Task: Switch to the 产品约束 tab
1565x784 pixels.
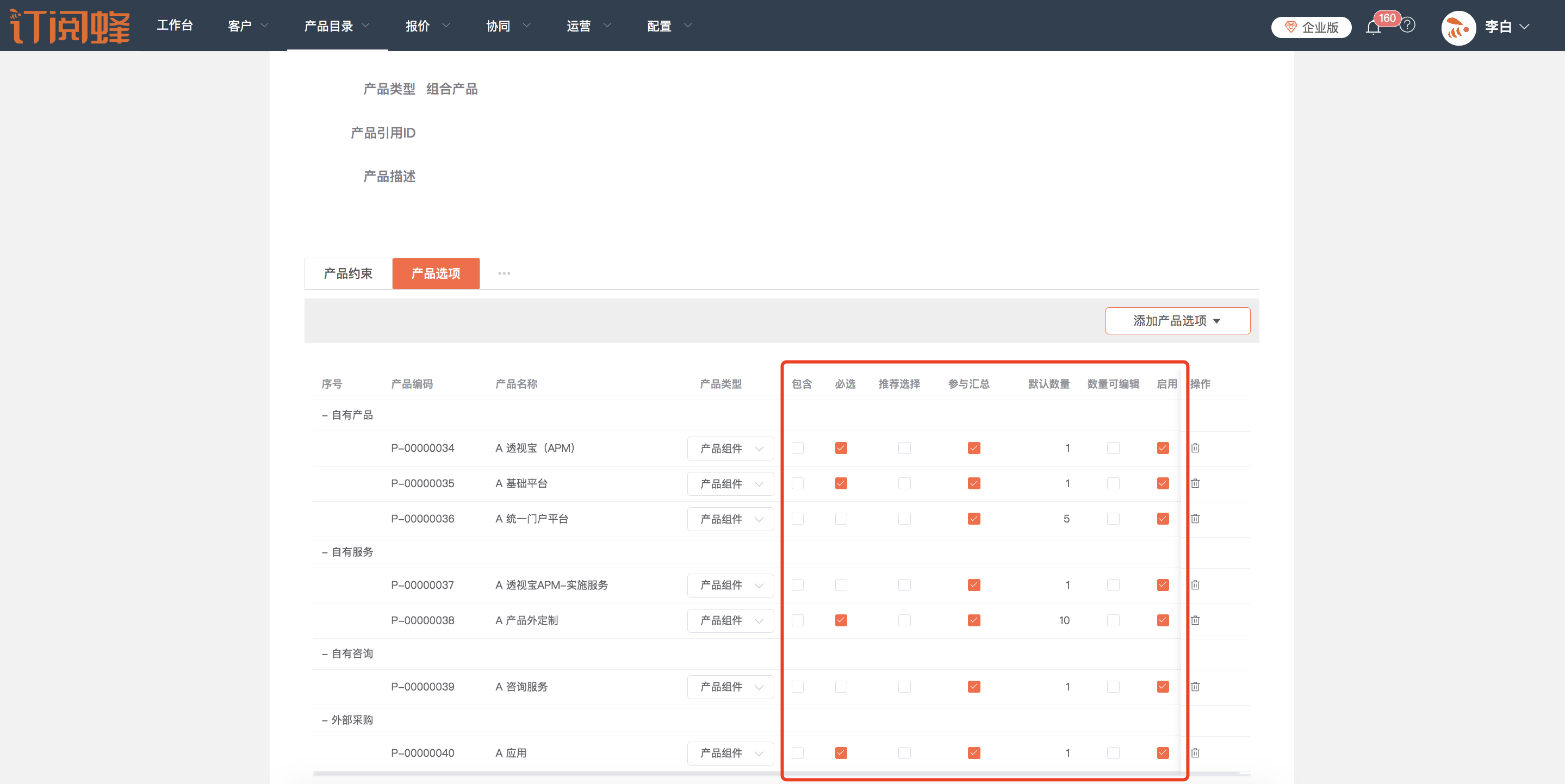Action: click(x=348, y=273)
